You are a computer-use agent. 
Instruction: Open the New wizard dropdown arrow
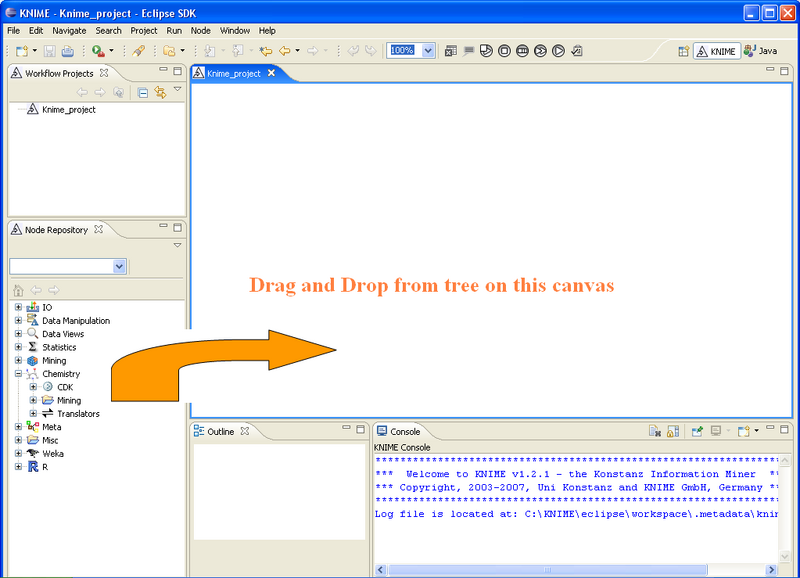35,51
